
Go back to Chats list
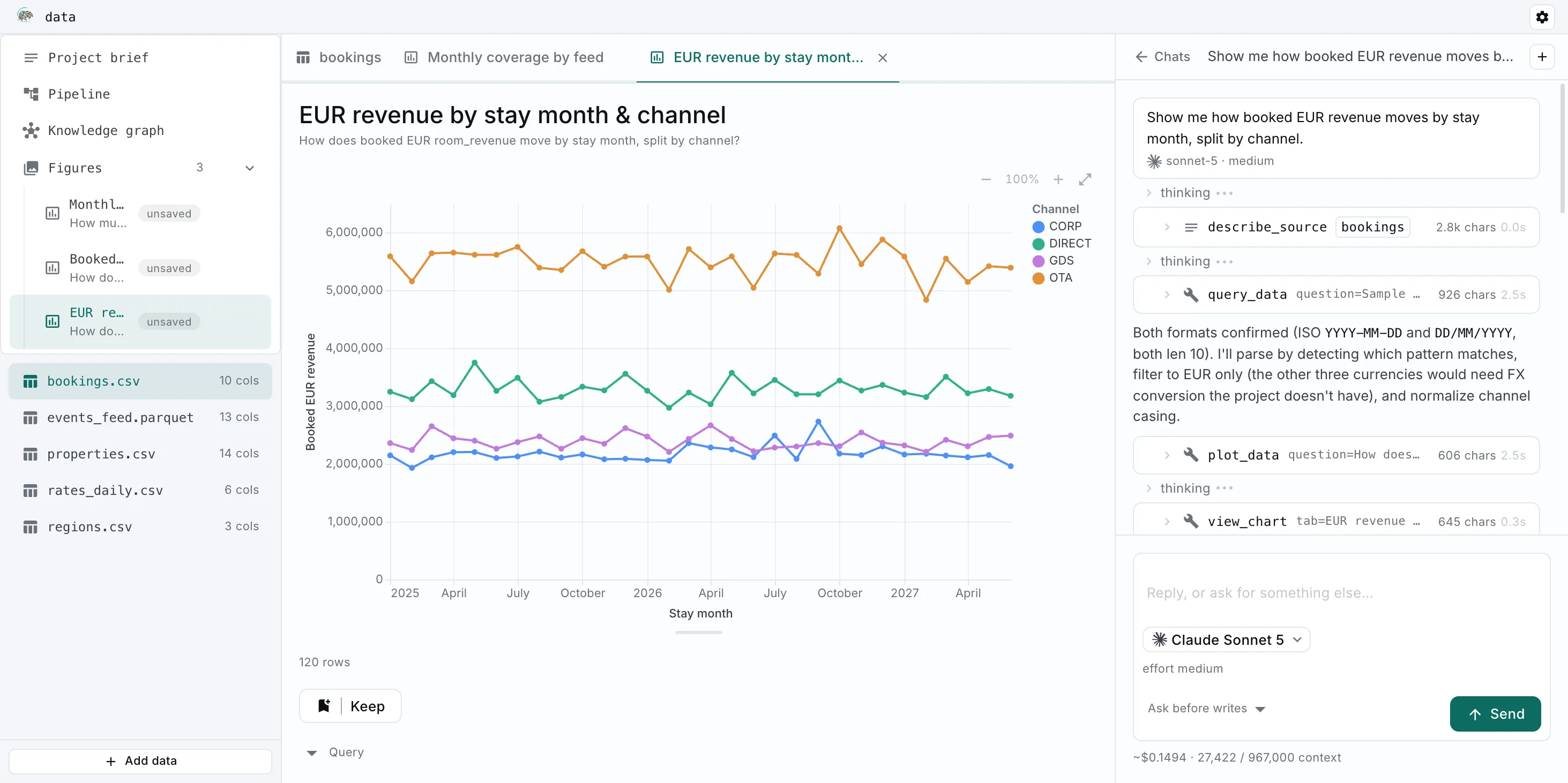click(x=1163, y=57)
